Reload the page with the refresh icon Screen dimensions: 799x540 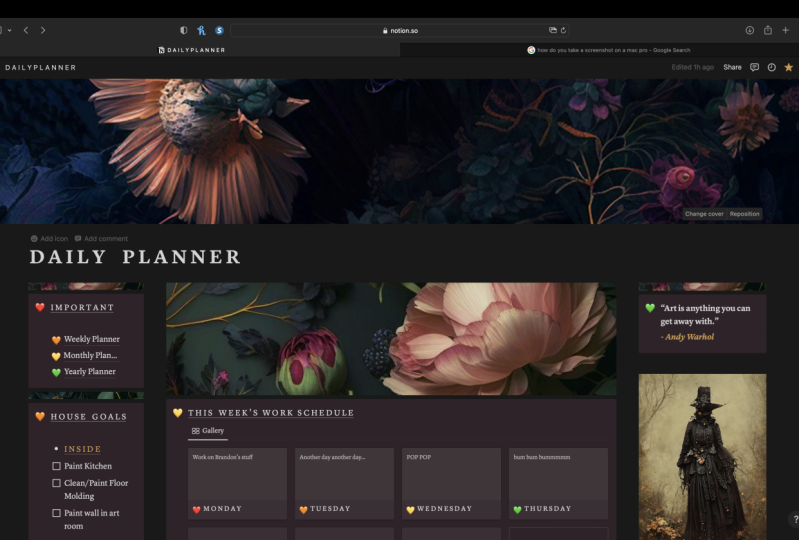[564, 31]
